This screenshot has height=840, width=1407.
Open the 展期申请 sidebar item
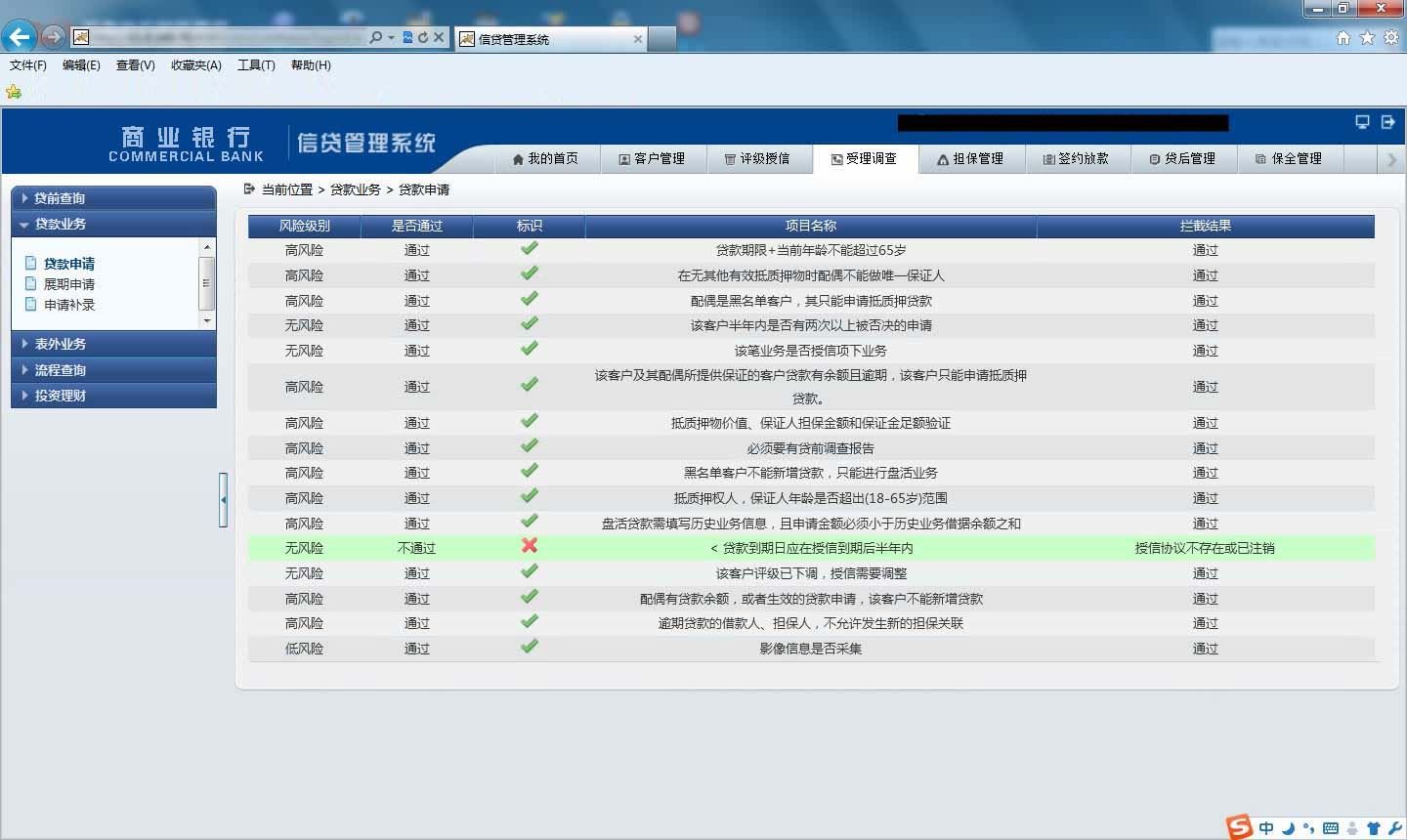pyautogui.click(x=69, y=284)
